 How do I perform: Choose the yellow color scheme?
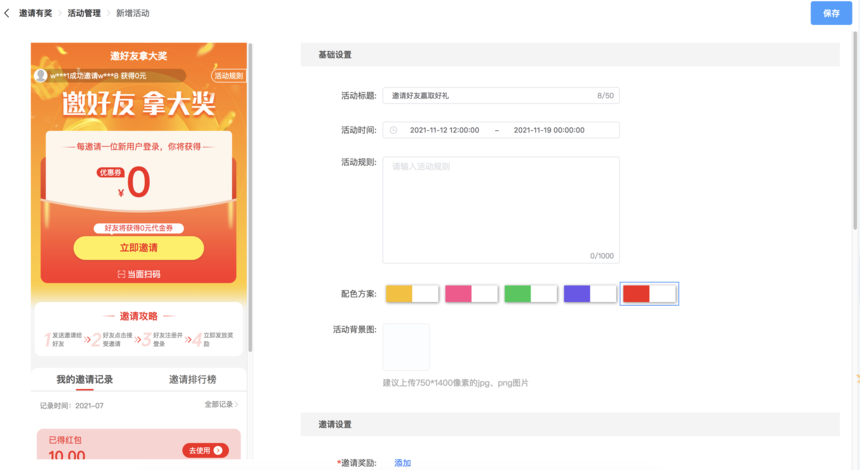412,294
